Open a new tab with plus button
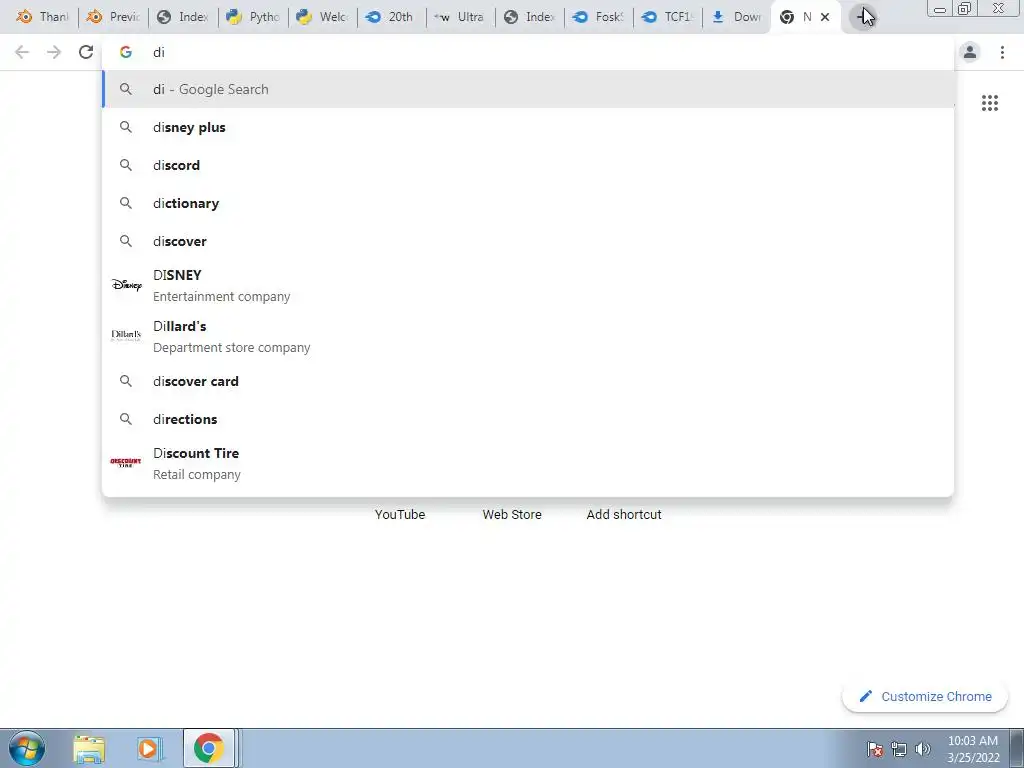Image resolution: width=1024 pixels, height=768 pixels. pos(863,16)
